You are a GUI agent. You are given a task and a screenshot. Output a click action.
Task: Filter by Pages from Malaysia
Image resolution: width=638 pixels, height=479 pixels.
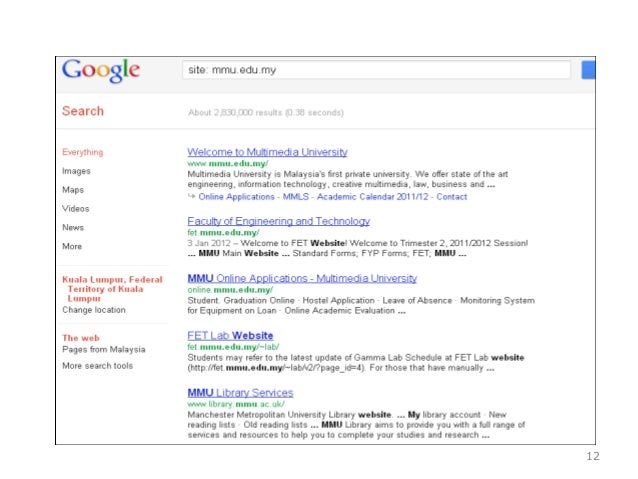[104, 349]
